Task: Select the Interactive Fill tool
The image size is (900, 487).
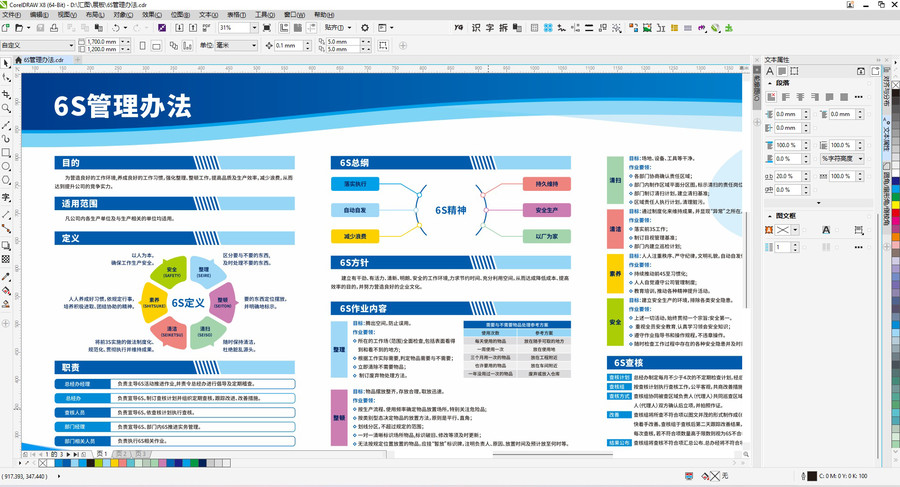Action: click(x=6, y=291)
